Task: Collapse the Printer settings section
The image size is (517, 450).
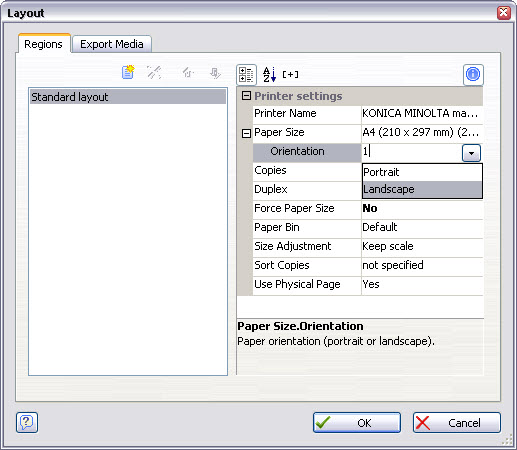Action: 246,96
